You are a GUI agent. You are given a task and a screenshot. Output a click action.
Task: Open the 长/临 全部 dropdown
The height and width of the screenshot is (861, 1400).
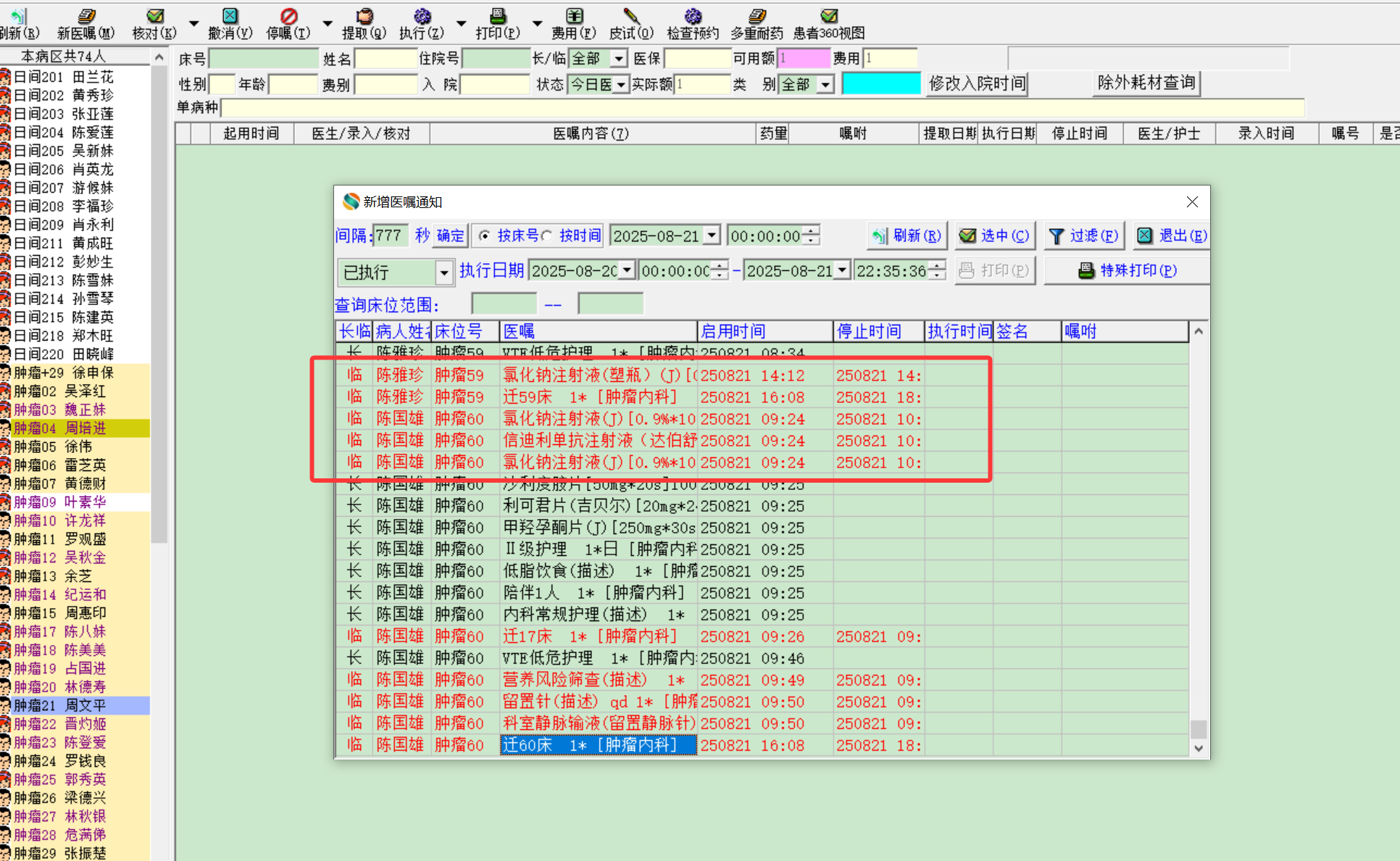[619, 59]
